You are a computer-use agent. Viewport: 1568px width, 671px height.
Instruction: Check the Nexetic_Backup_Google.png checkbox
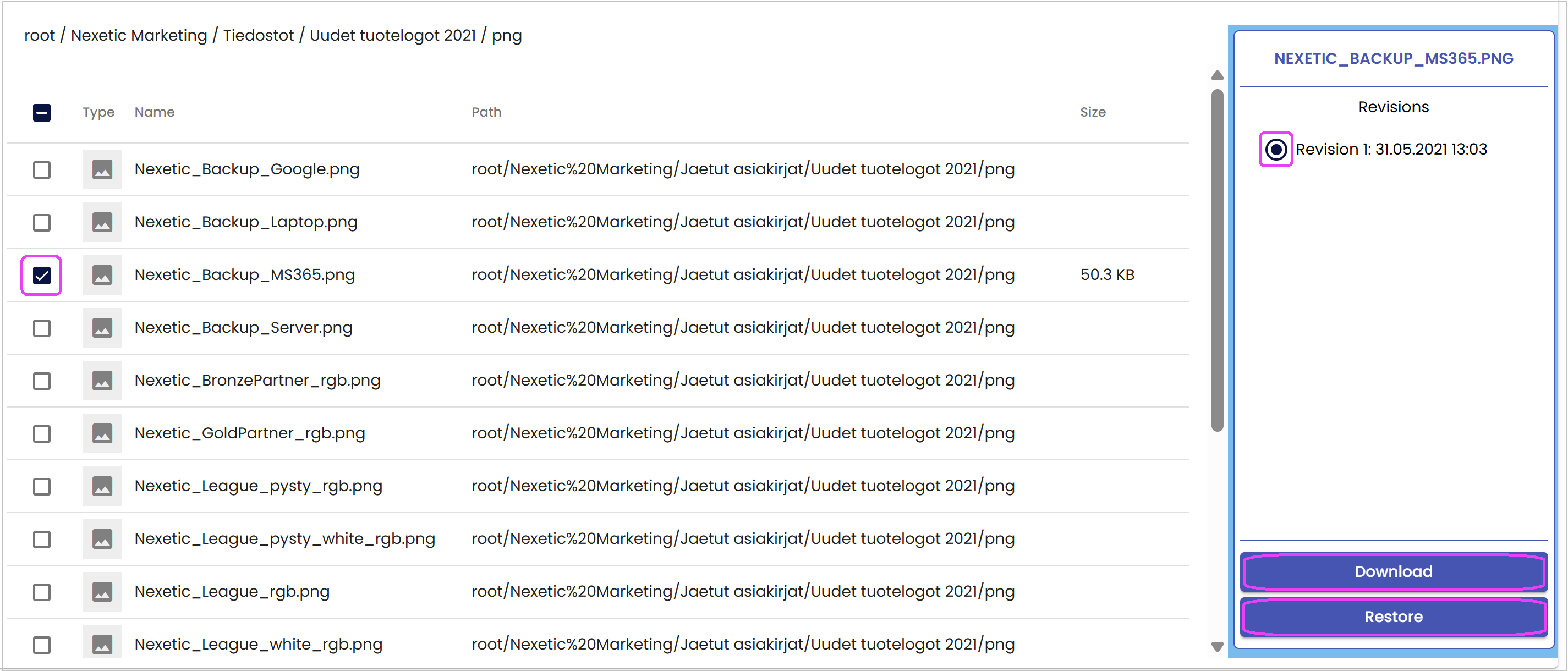[41, 170]
